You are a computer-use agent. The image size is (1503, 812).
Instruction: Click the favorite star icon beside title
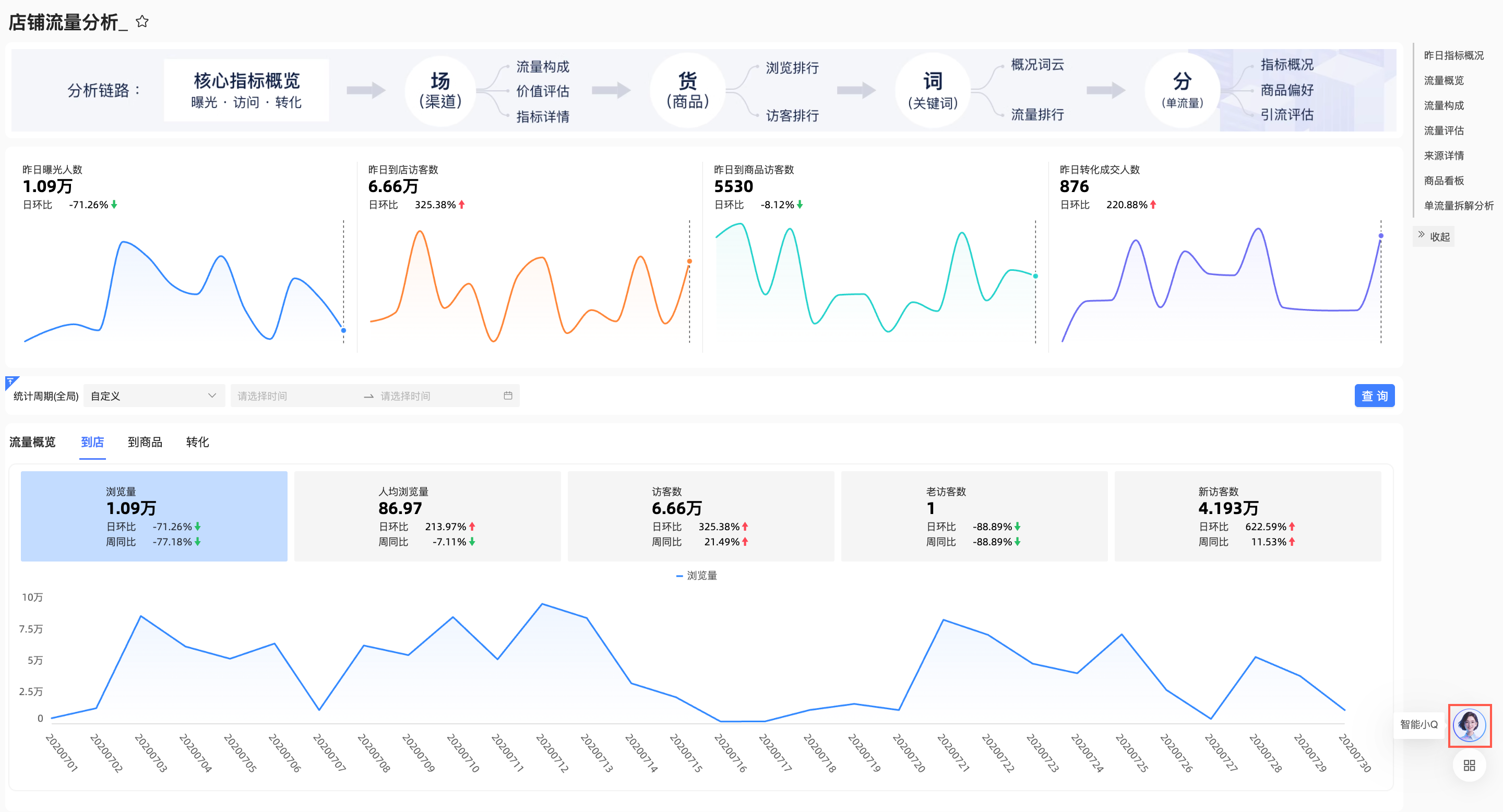[142, 21]
